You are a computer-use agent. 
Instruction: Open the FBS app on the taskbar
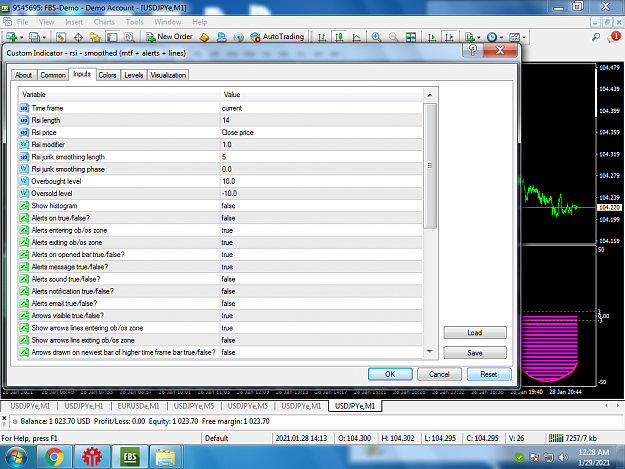[x=130, y=457]
